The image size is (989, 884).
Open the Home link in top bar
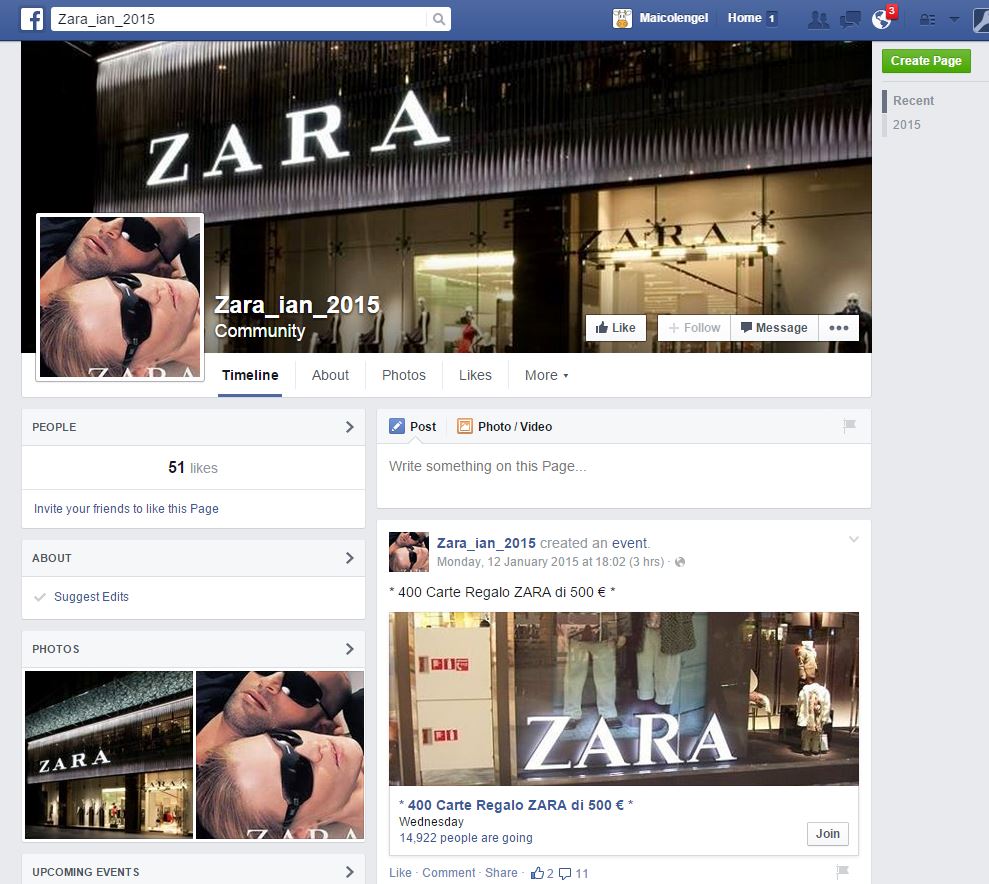click(744, 18)
